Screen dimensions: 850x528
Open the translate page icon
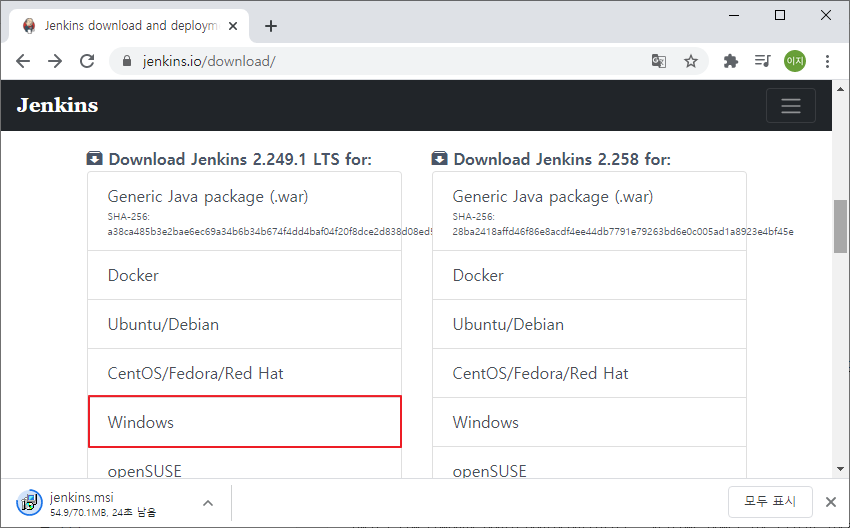pos(659,61)
